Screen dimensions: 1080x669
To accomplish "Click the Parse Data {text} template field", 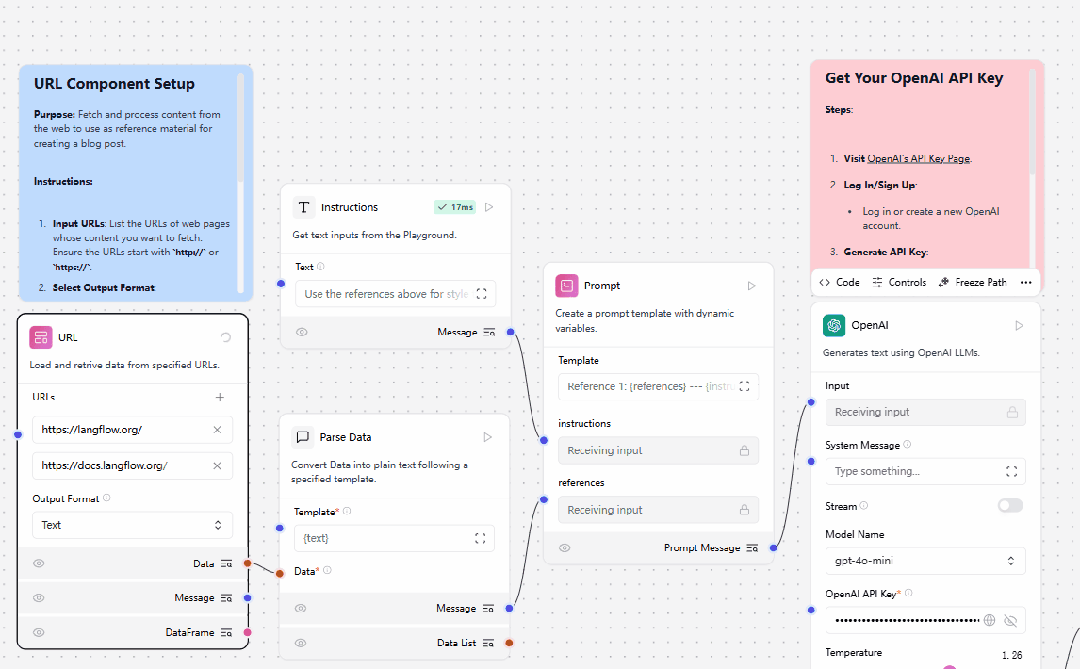I will (394, 538).
